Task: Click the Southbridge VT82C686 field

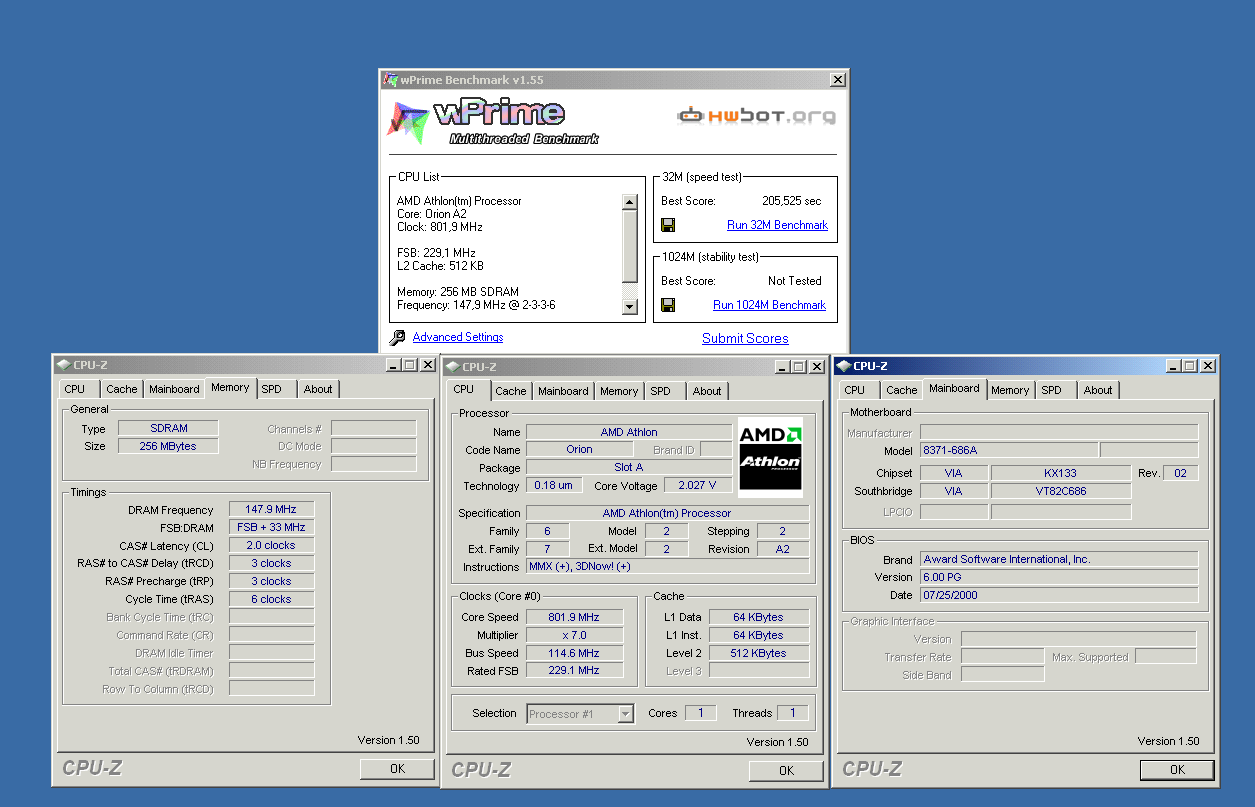Action: click(1061, 492)
